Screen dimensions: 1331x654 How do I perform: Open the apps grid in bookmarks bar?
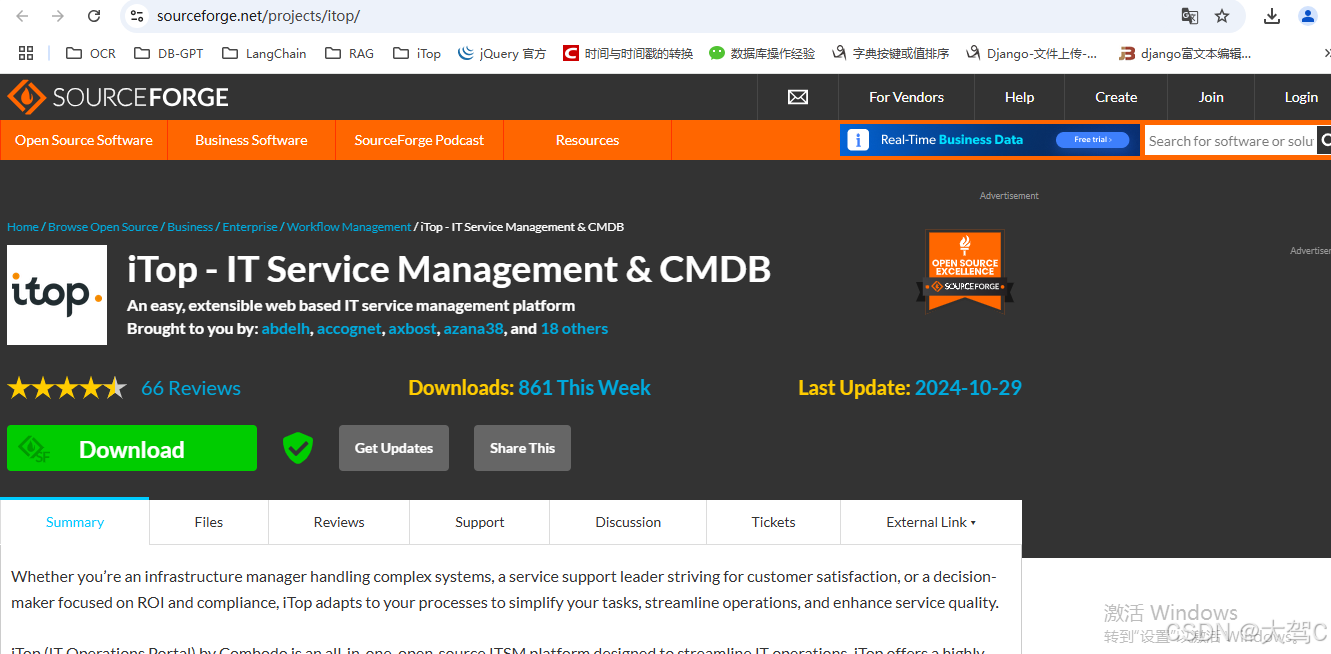[x=26, y=53]
